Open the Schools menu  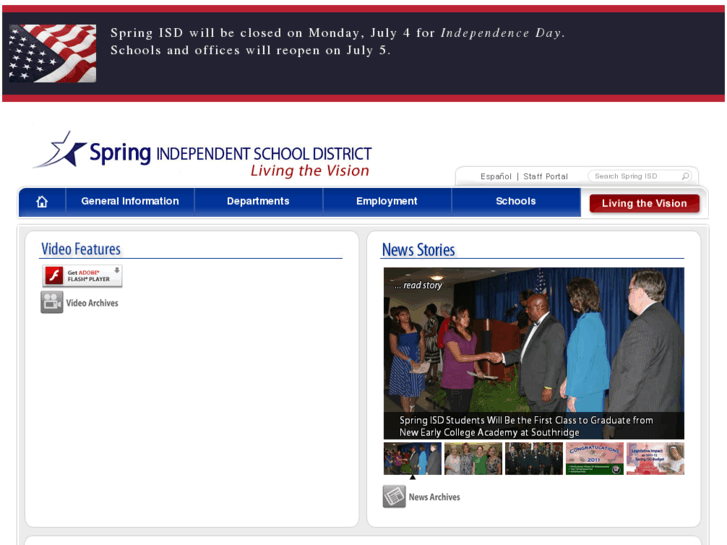coord(516,201)
